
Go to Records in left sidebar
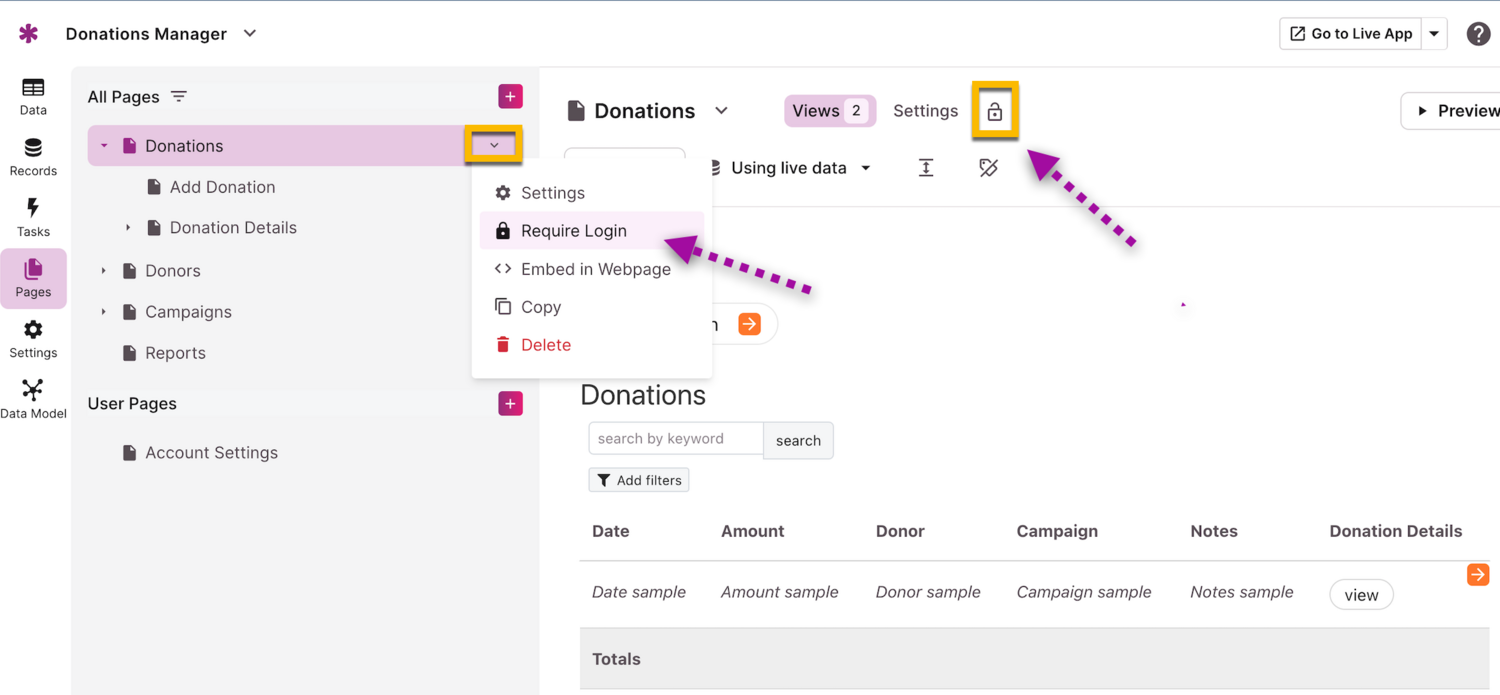[x=33, y=157]
